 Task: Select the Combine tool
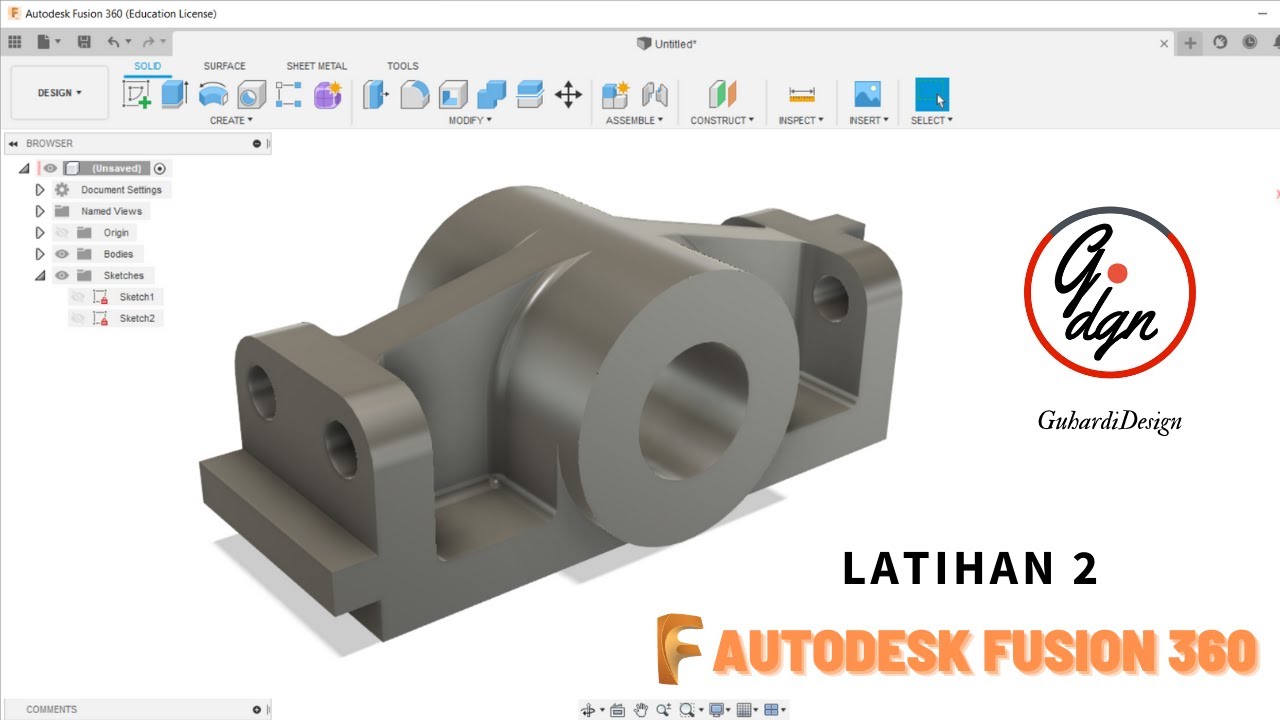(491, 95)
